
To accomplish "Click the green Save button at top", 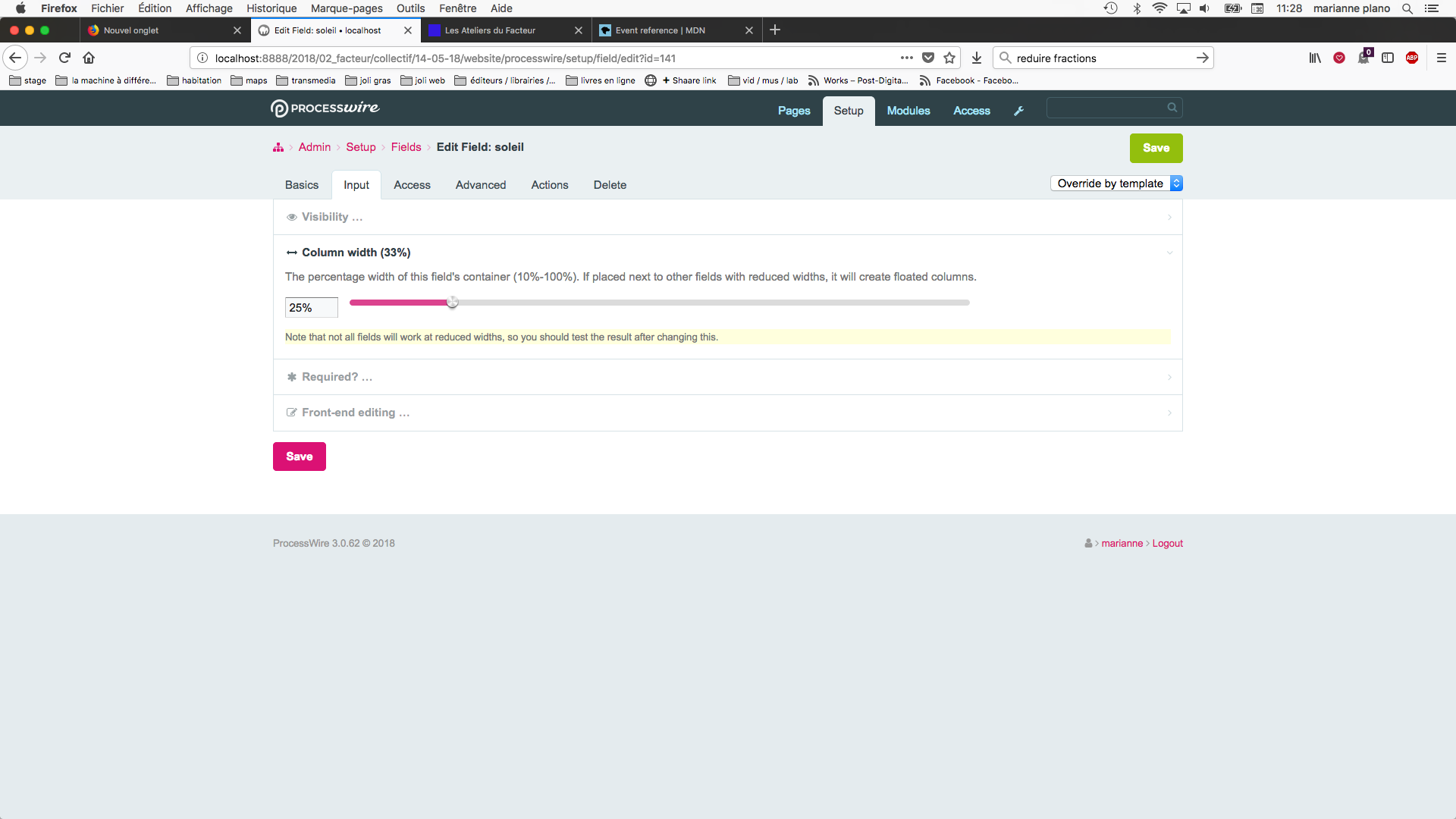I will click(1156, 148).
